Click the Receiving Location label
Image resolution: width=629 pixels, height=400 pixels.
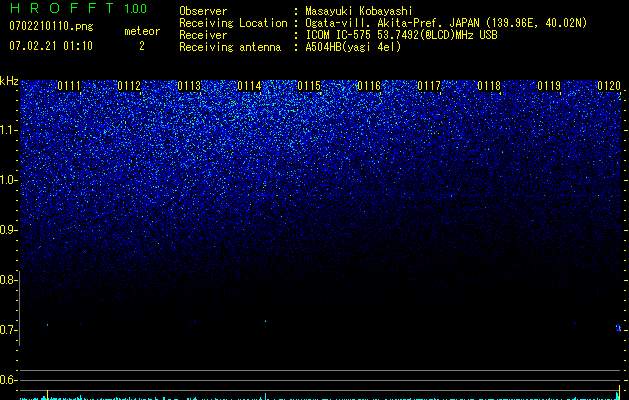pyautogui.click(x=233, y=23)
